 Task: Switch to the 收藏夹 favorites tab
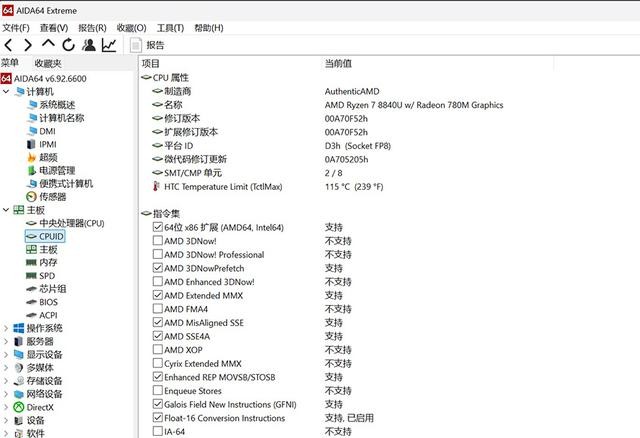(48, 63)
